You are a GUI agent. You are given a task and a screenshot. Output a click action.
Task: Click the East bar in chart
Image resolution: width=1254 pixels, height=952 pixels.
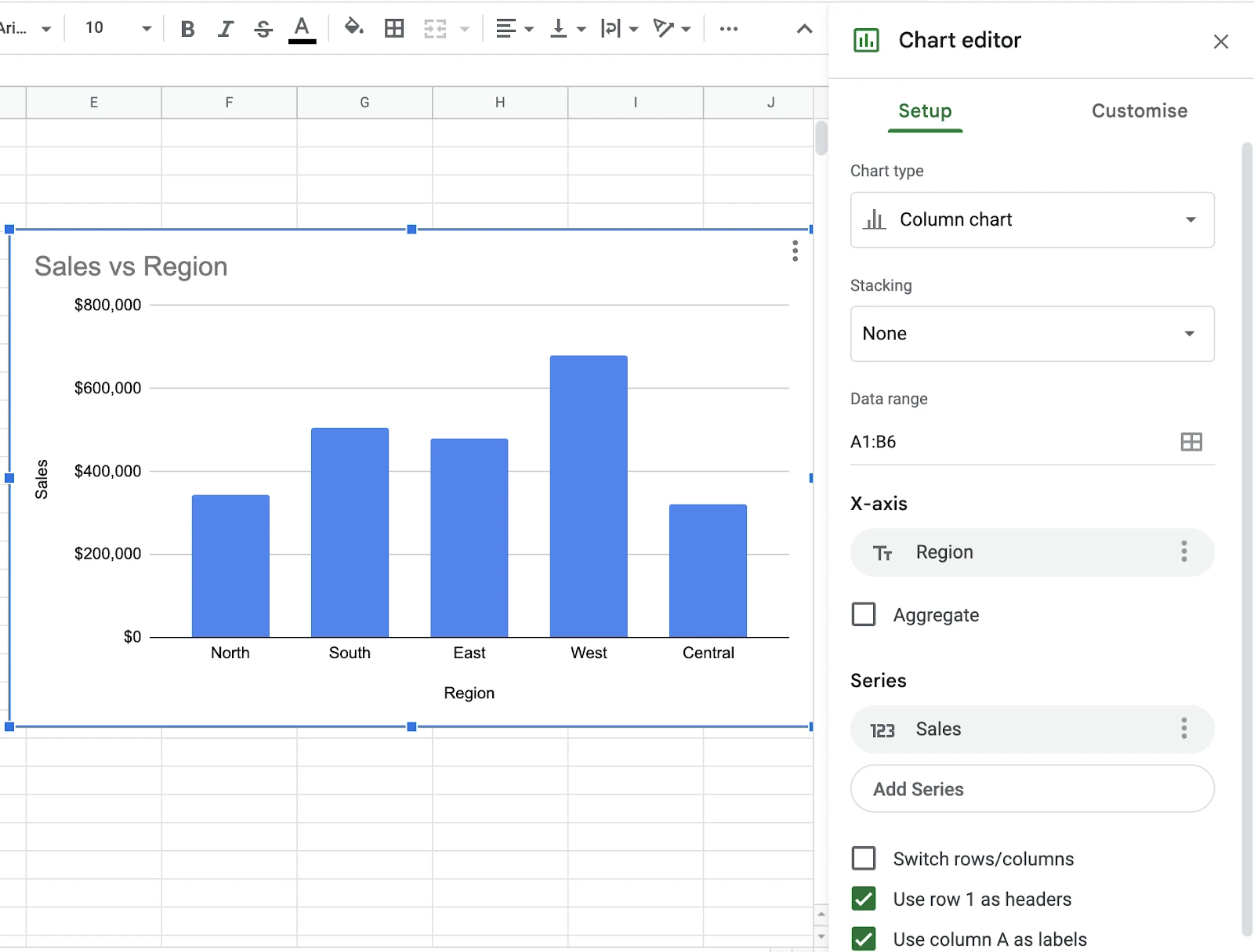469,538
